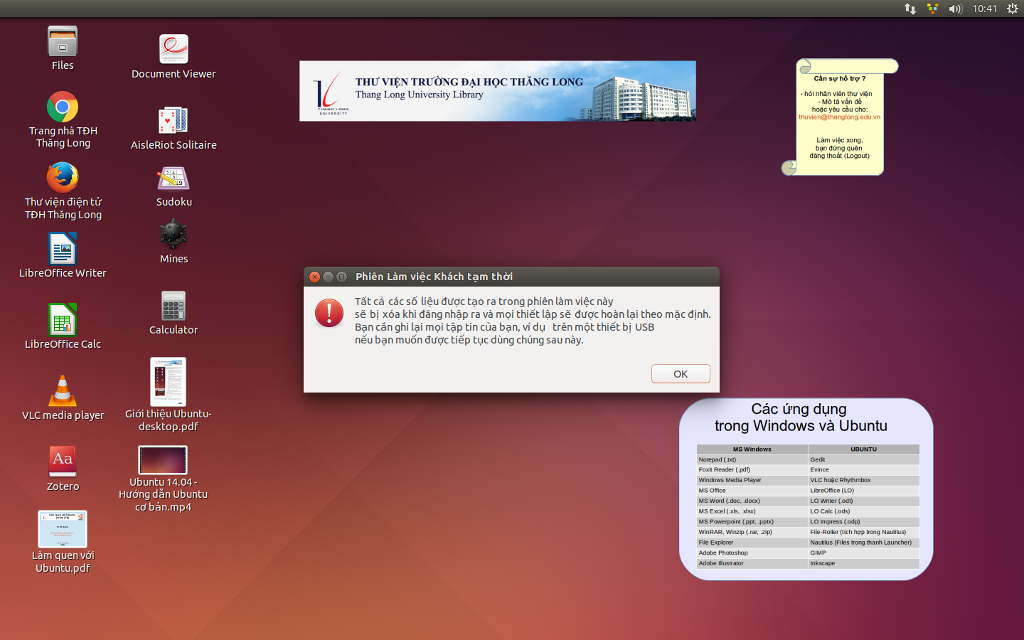Click 'Adobe Photoshop' table cell
The image size is (1024, 640).
click(x=752, y=553)
